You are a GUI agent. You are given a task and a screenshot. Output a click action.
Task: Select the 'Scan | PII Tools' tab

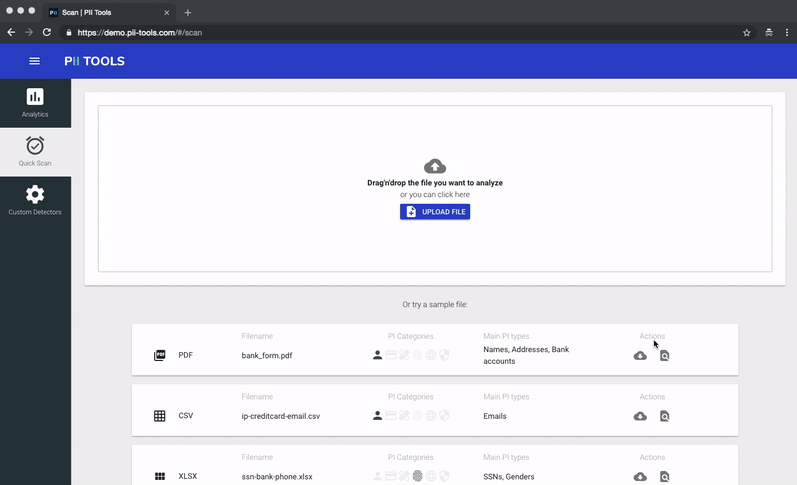109,12
